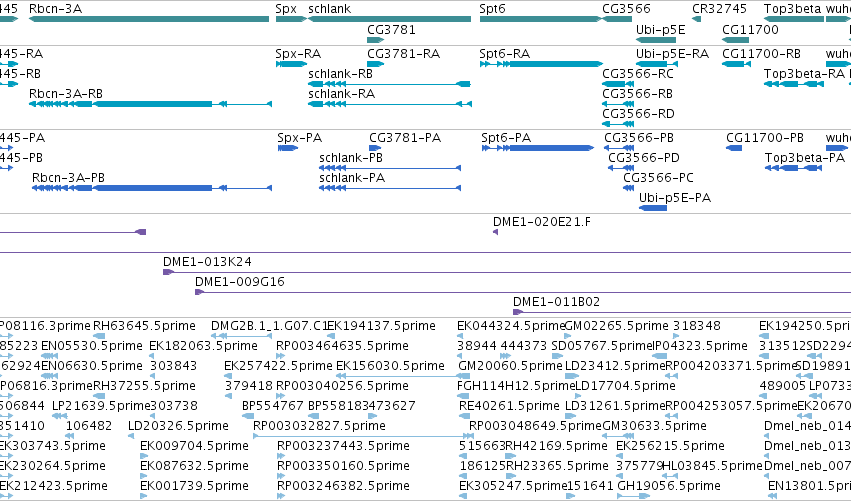The image size is (851, 501).
Task: Click the Spt6-PA protein label
Action: coord(506,138)
